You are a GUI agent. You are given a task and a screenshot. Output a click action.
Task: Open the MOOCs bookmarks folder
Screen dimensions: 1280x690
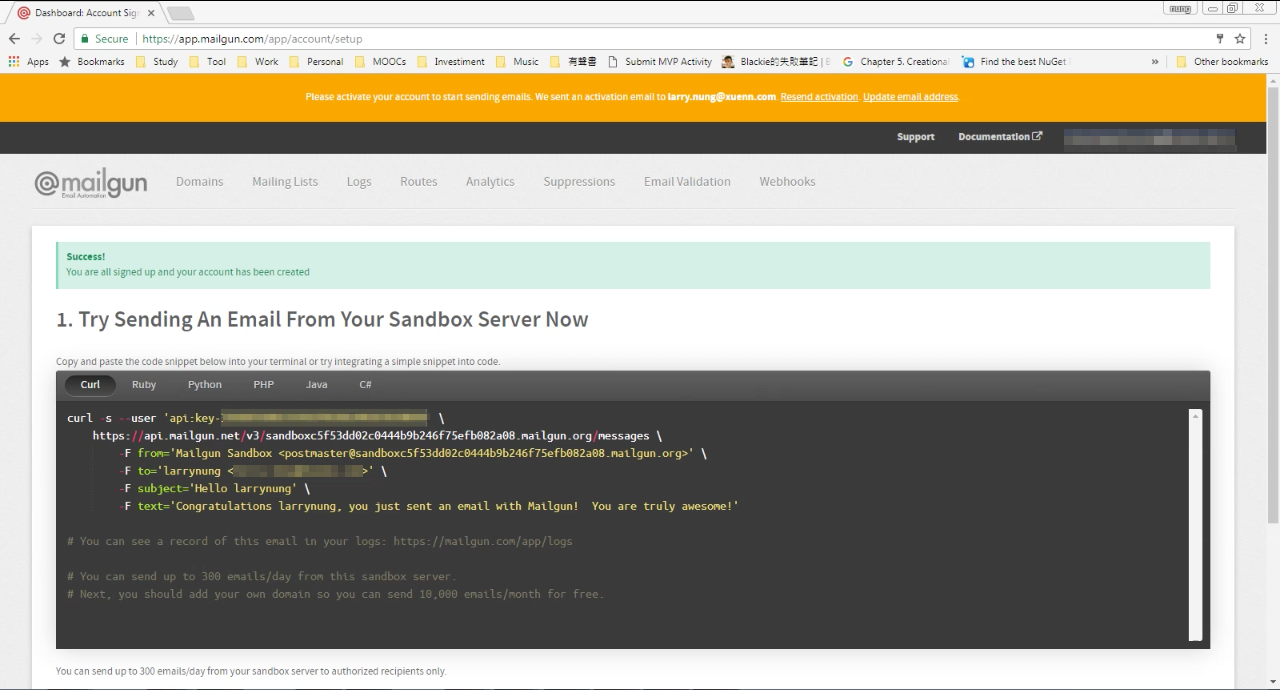[x=380, y=62]
